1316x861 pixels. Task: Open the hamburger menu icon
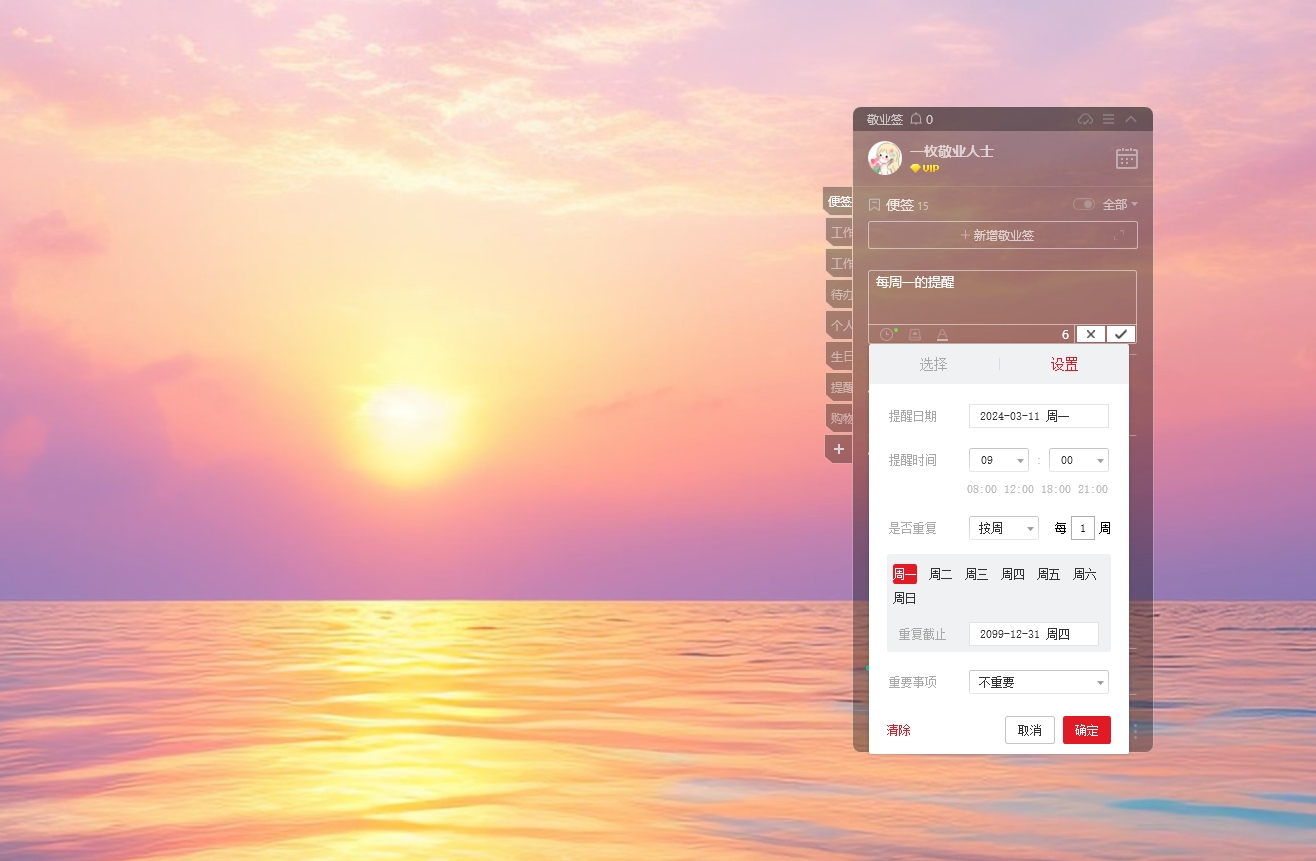click(1108, 119)
